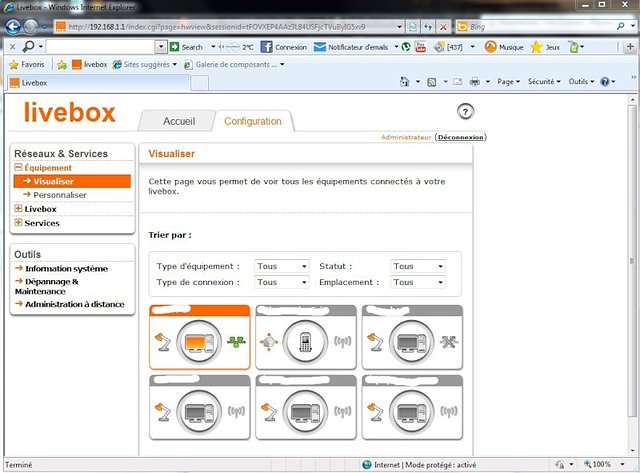Open the Type d'équipement dropdown
This screenshot has width=640, height=473.
282,267
